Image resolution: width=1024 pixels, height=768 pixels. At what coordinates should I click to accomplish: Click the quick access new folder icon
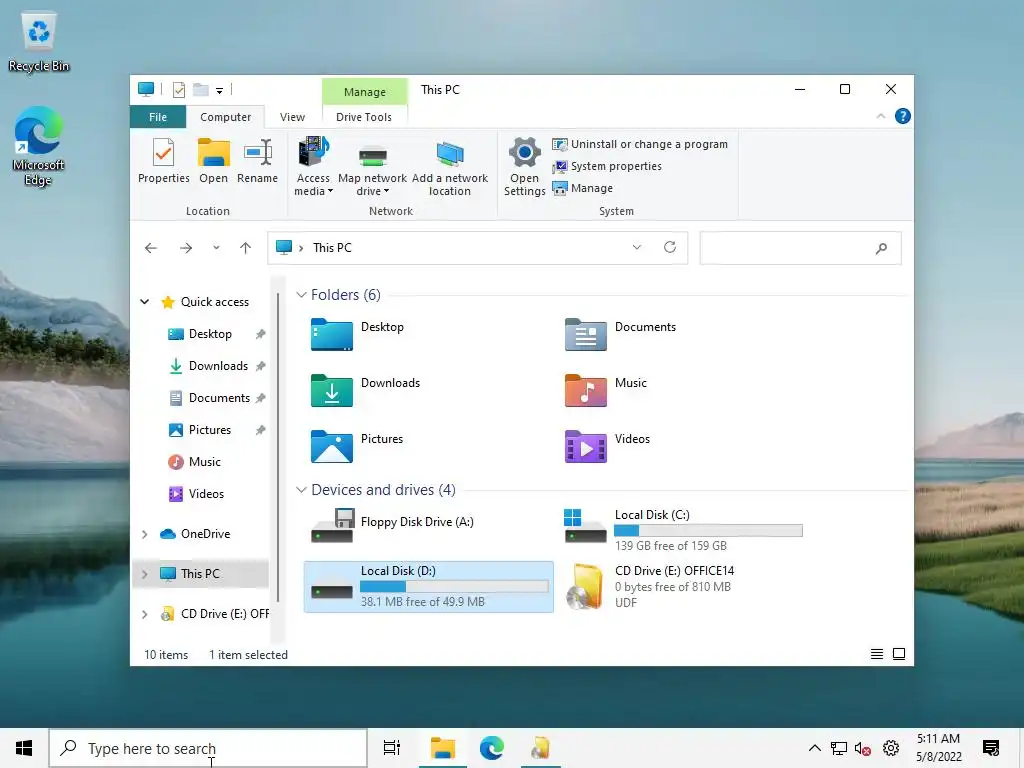(200, 89)
